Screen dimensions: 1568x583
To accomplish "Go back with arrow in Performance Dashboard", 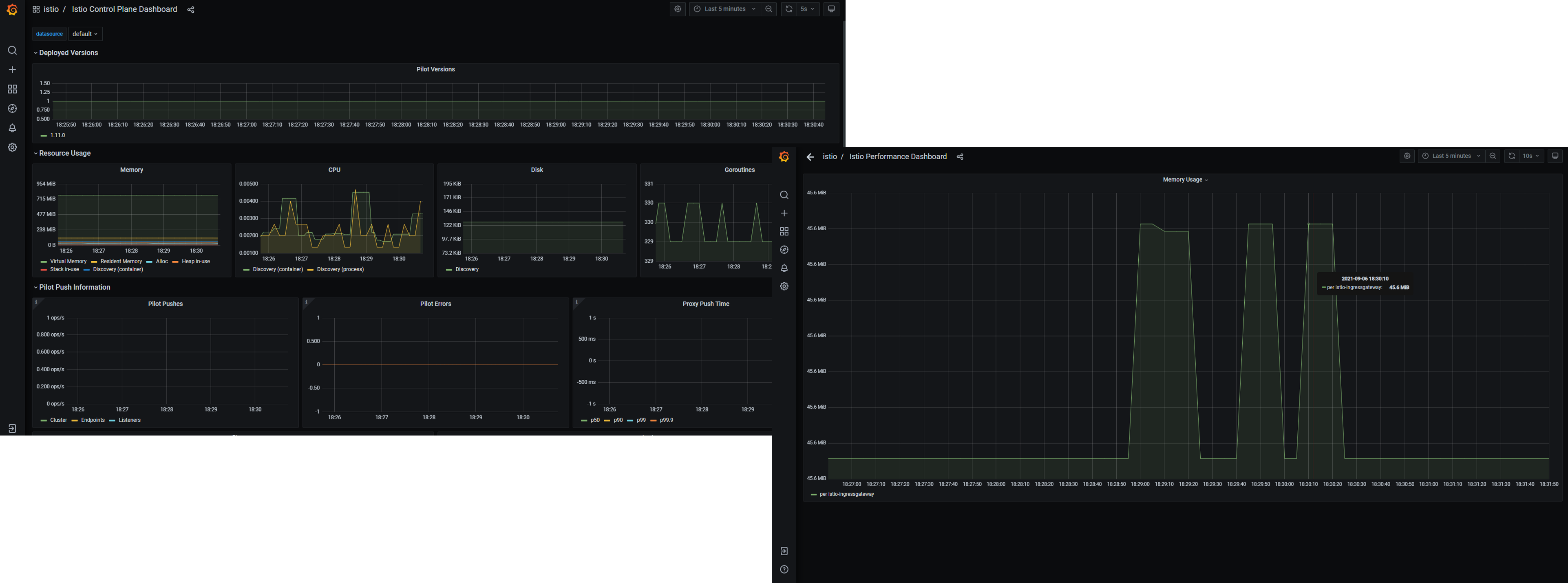I will [810, 157].
